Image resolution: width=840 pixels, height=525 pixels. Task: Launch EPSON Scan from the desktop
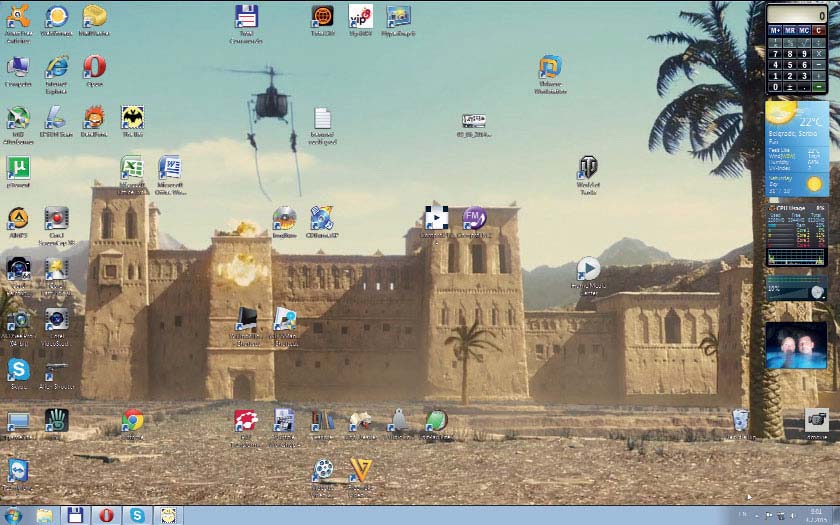[x=56, y=119]
